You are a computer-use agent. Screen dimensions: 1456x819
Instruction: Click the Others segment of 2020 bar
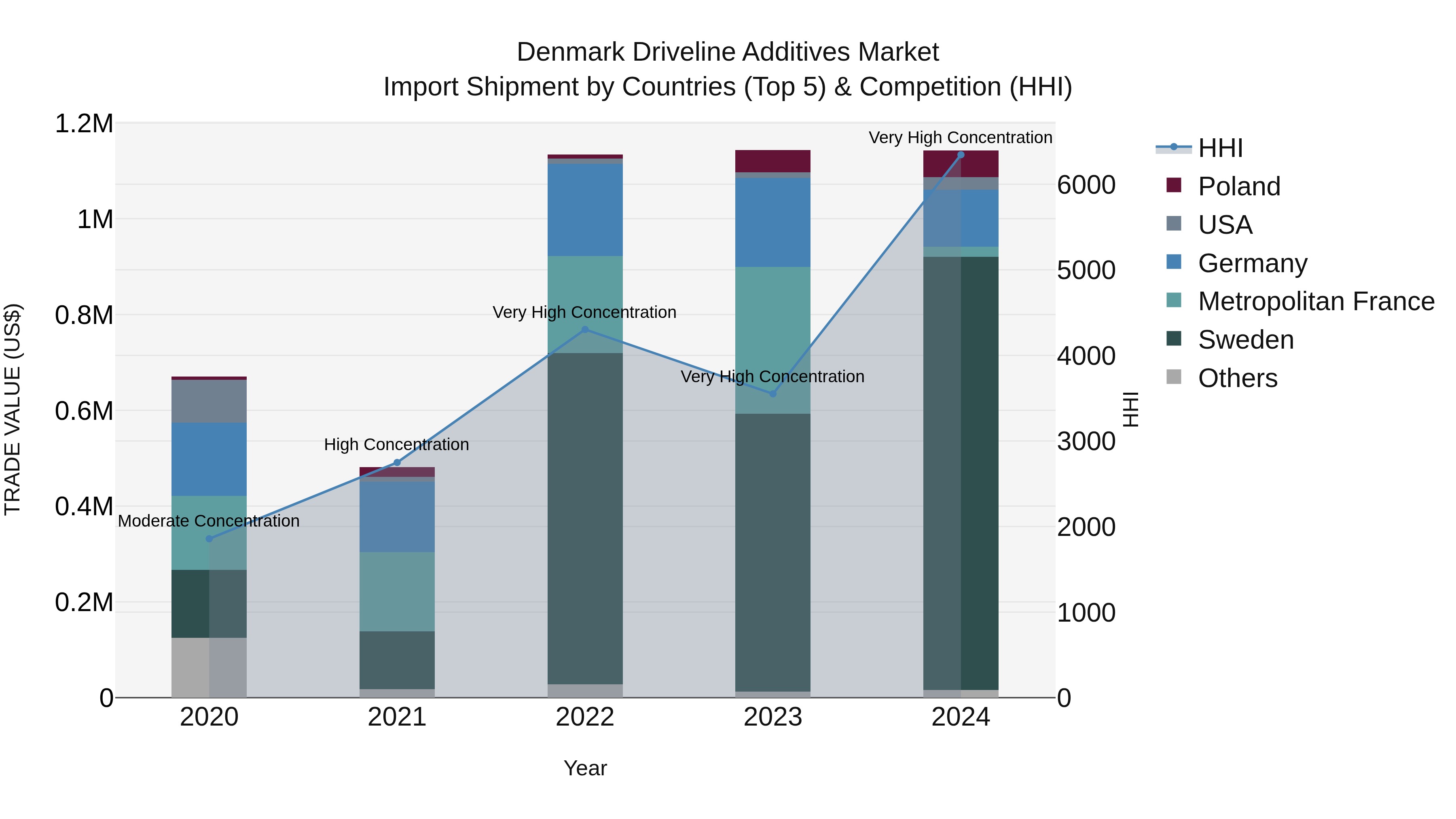pyautogui.click(x=209, y=668)
